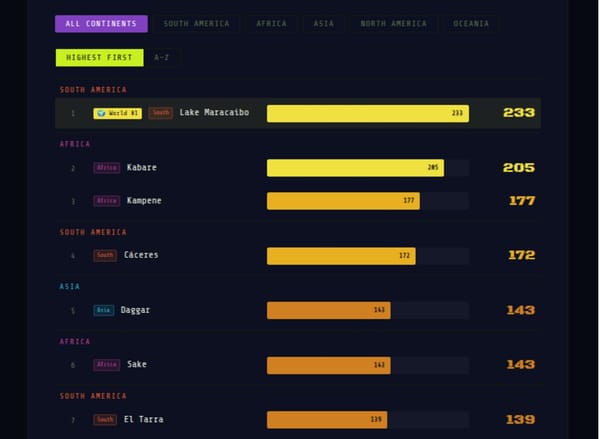This screenshot has height=439, width=600.
Task: Click the South tag beside Lake Maracaibo
Action: tap(161, 113)
